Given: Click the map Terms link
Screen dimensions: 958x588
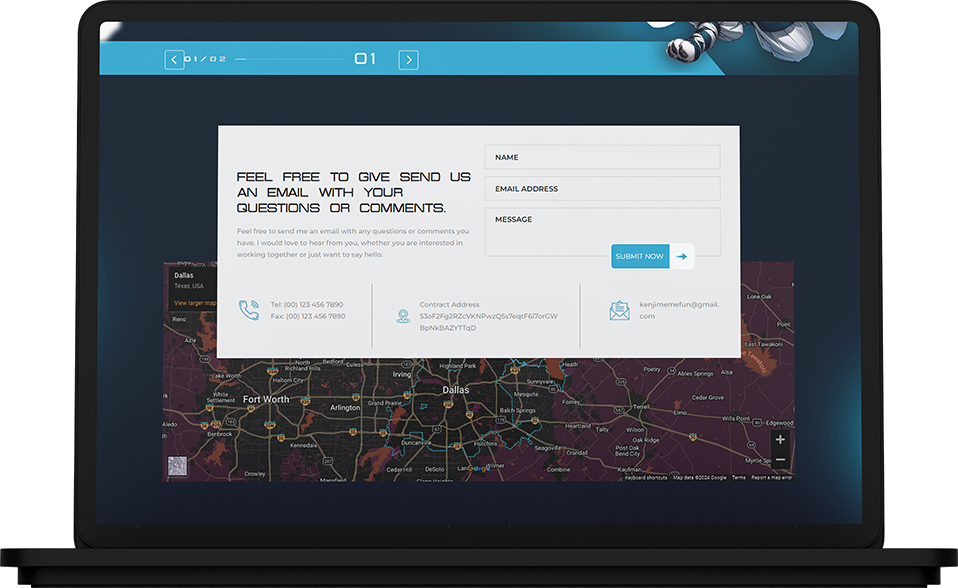Looking at the screenshot, I should point(738,478).
